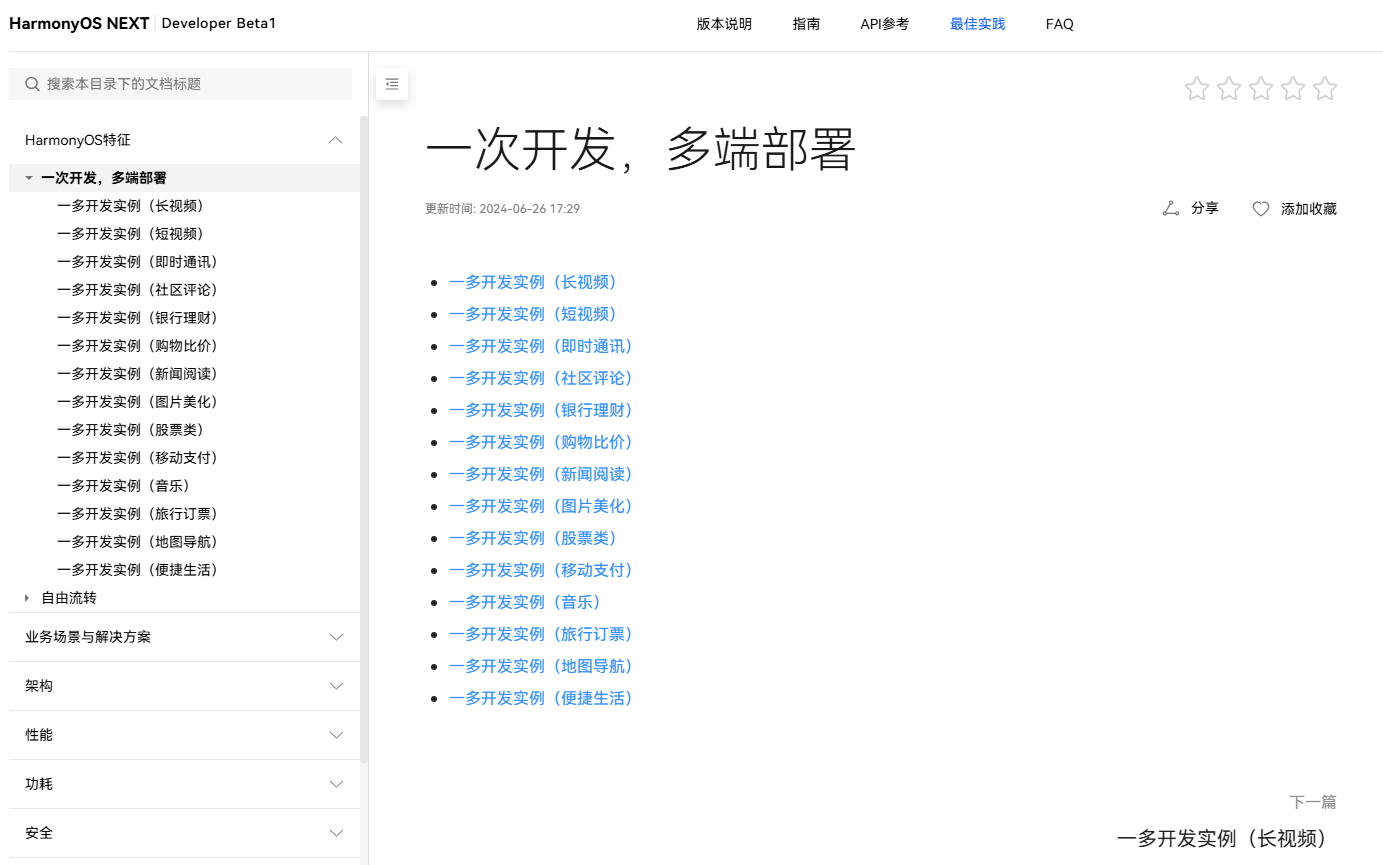This screenshot has height=865, width=1383.
Task: Open the API参考 top menu item
Action: (x=885, y=24)
